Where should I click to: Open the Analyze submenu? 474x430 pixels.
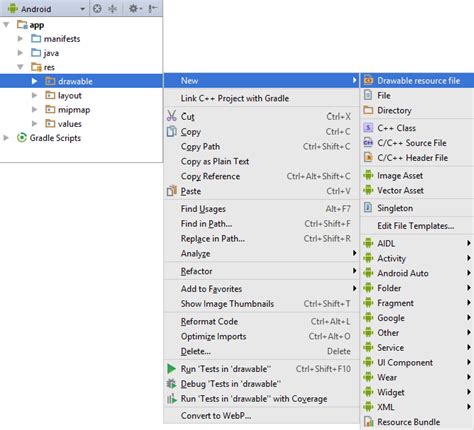[x=261, y=254]
